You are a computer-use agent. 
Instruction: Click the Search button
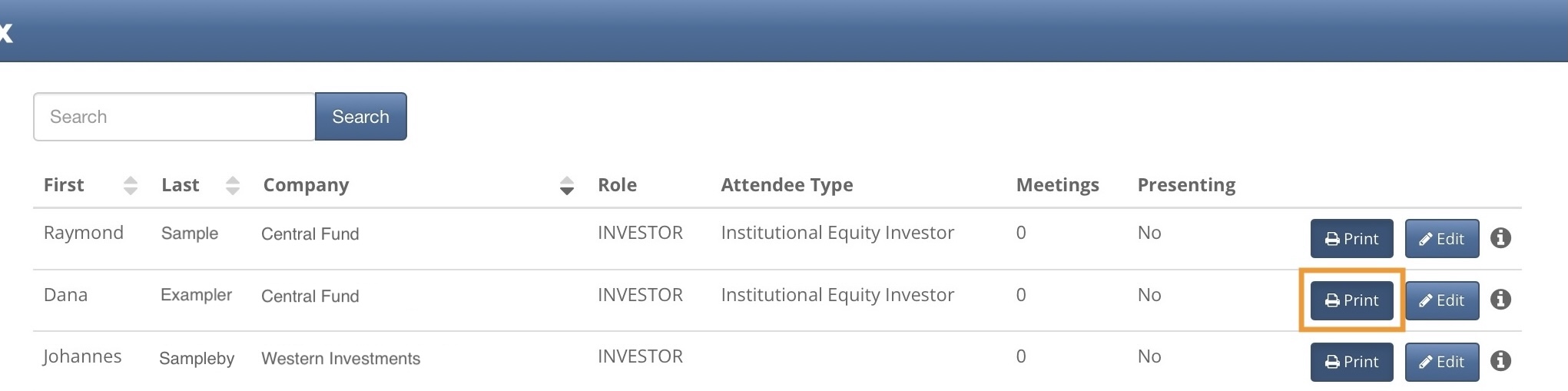click(360, 117)
